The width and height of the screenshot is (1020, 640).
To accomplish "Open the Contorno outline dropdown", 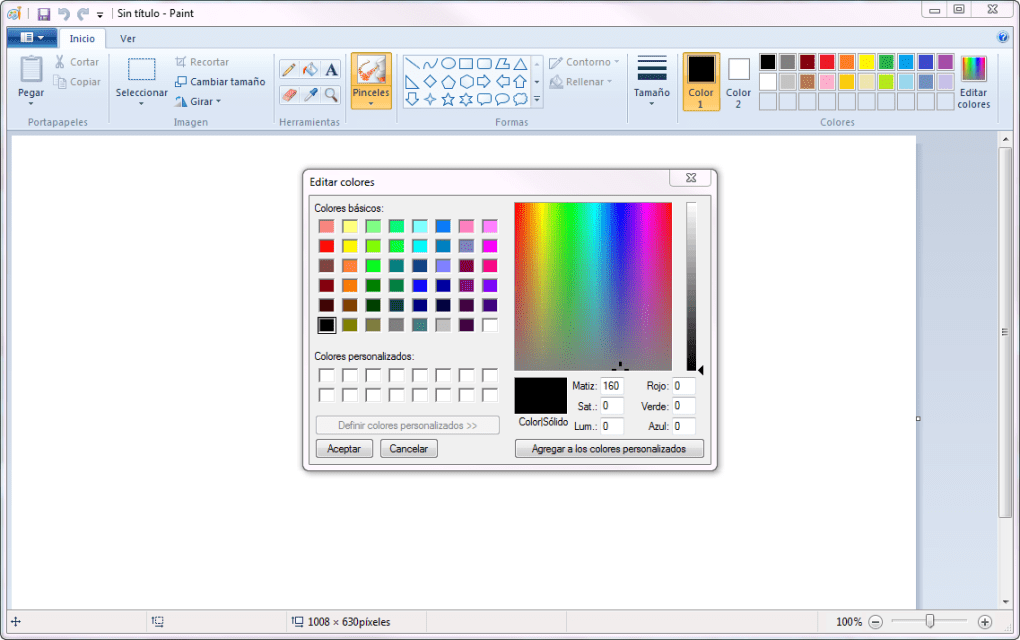I will click(584, 61).
